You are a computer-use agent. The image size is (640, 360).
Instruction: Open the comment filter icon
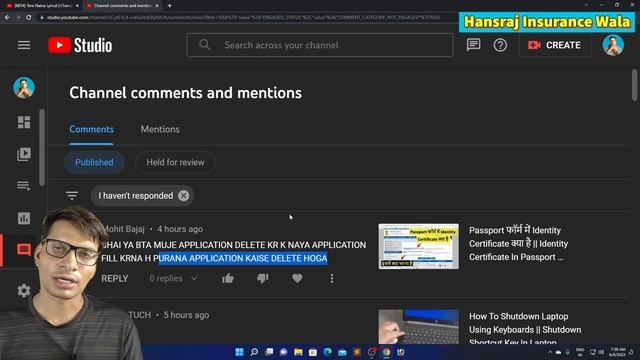pyautogui.click(x=72, y=196)
